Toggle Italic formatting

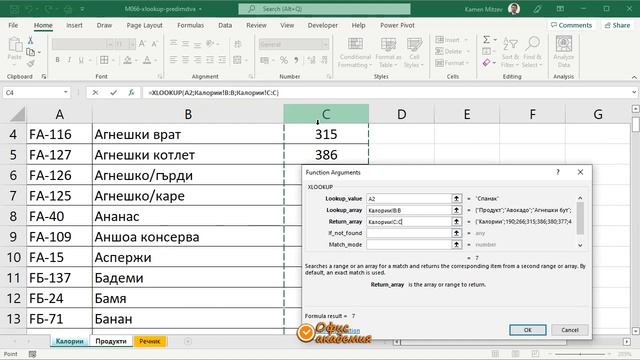(x=69, y=60)
